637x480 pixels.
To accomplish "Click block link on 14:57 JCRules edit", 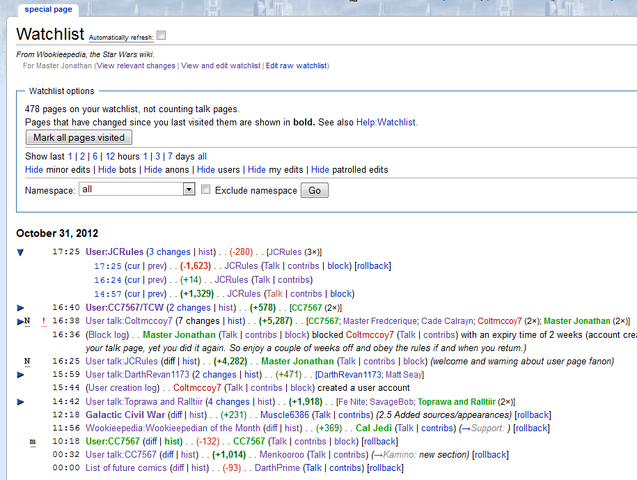I will point(341,294).
